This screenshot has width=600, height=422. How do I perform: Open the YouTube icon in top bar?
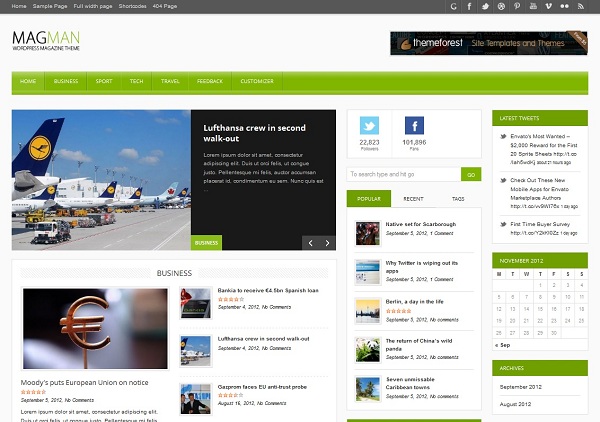[x=533, y=7]
